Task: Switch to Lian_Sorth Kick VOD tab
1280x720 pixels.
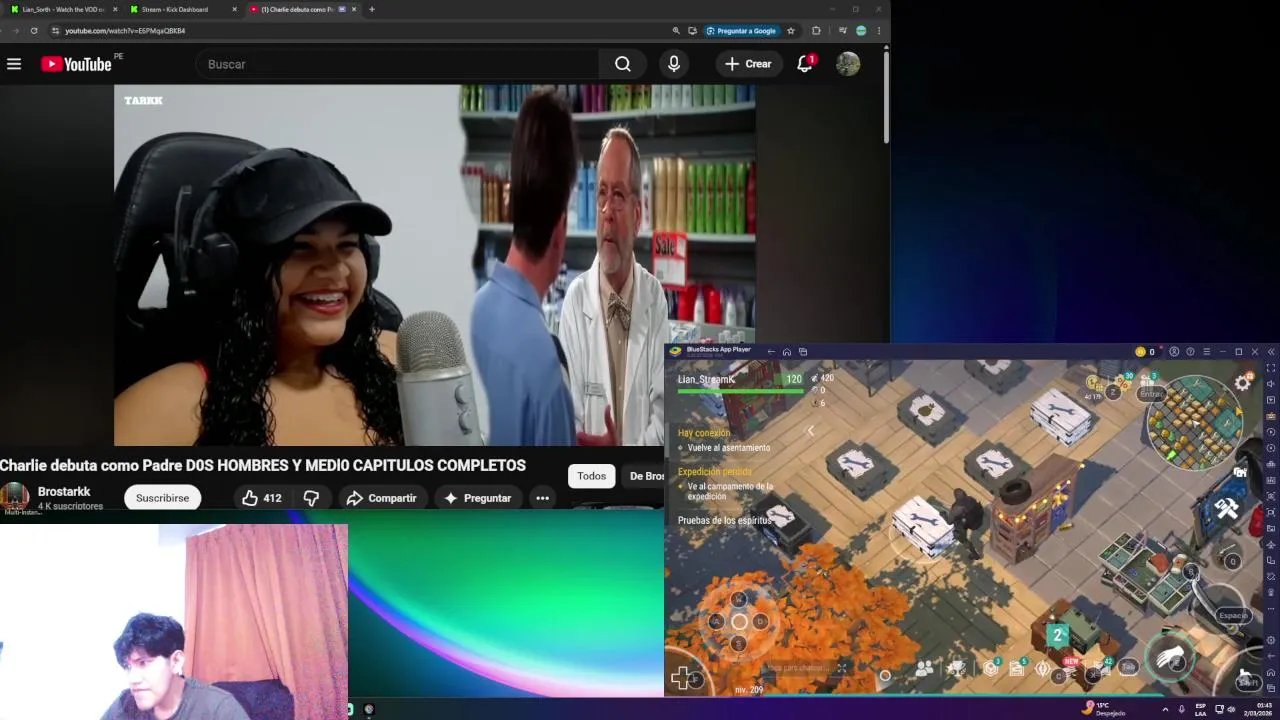Action: click(62, 9)
